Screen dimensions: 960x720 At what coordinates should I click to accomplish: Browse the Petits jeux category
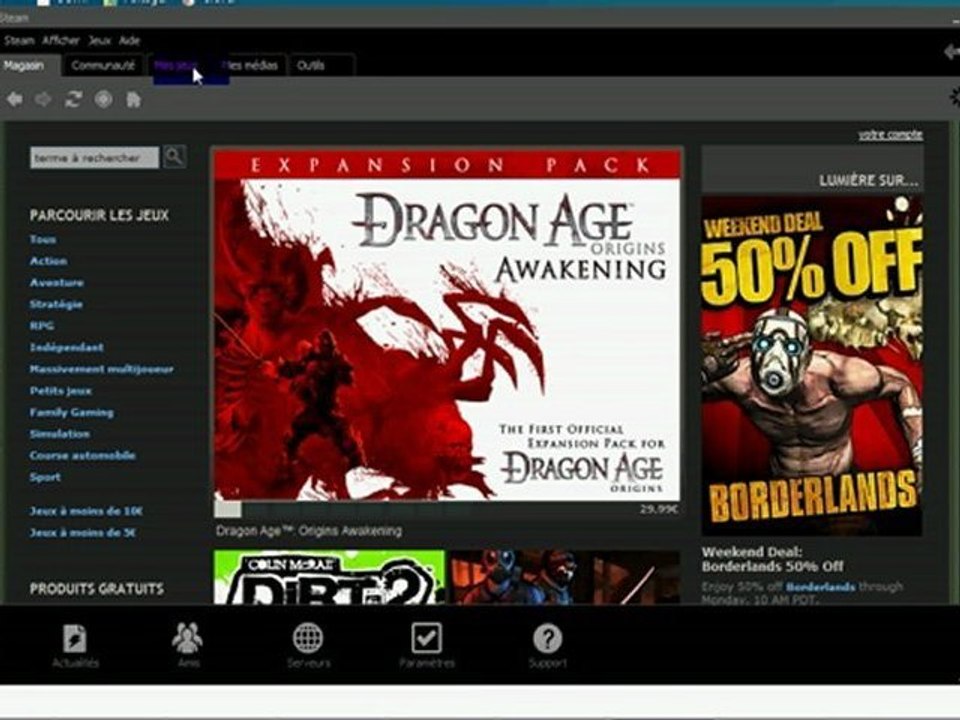click(61, 391)
